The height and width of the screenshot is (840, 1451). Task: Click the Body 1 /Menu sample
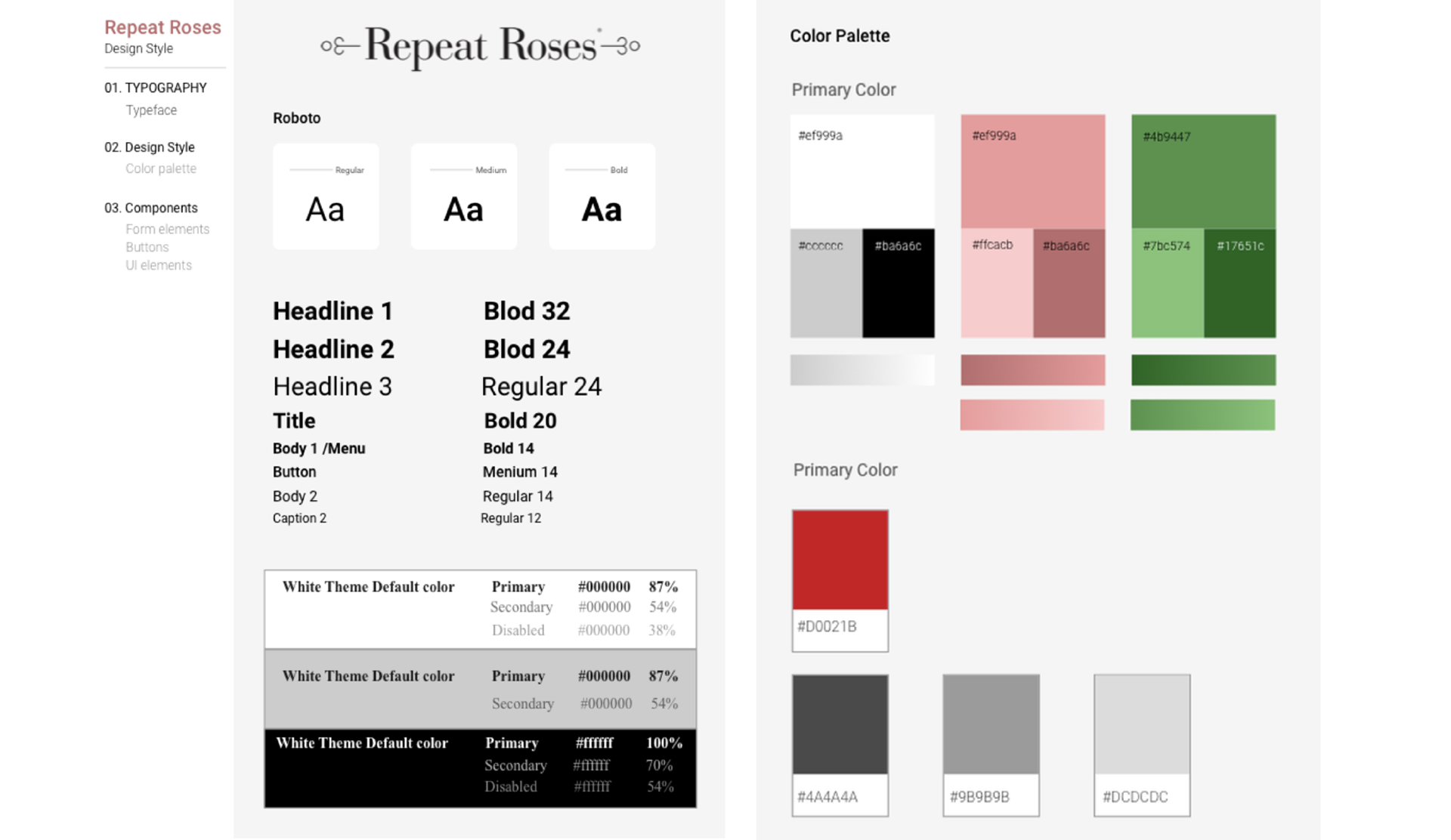[x=319, y=449]
